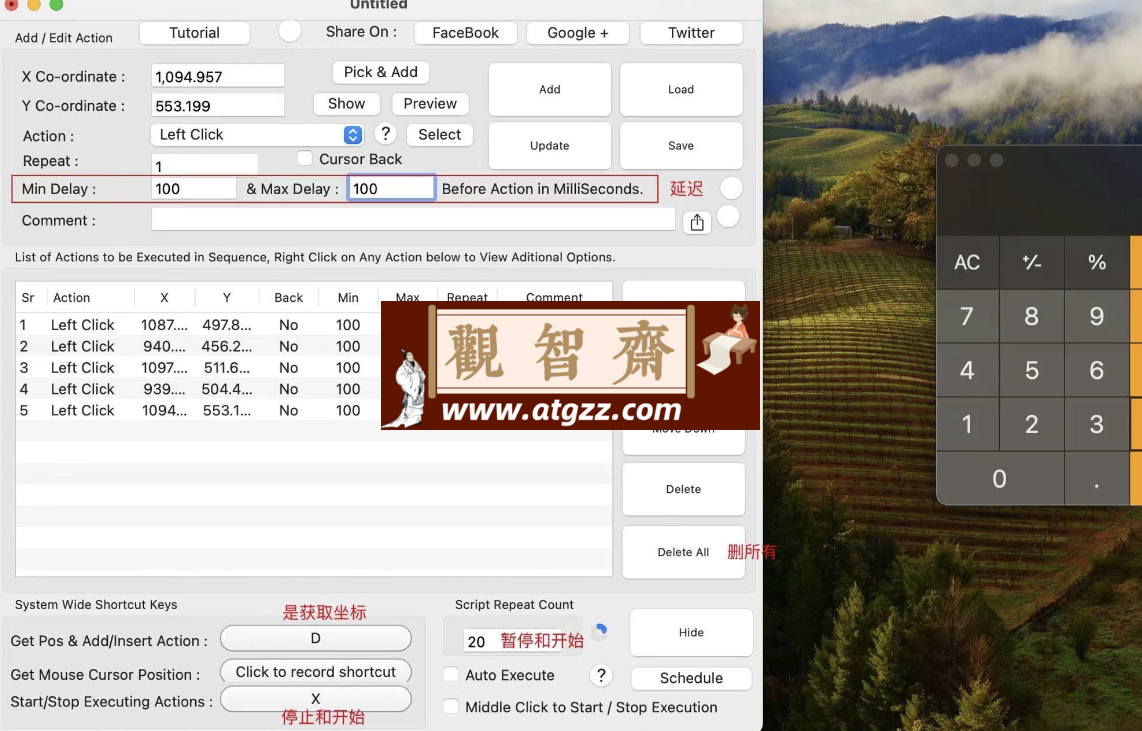1142x731 pixels.
Task: Select action row 3 with X 1097
Action: pyautogui.click(x=314, y=368)
